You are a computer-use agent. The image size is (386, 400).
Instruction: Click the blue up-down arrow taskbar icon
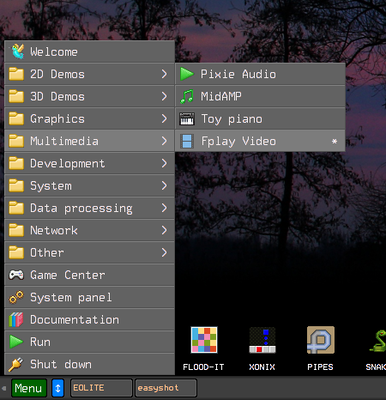pos(58,388)
